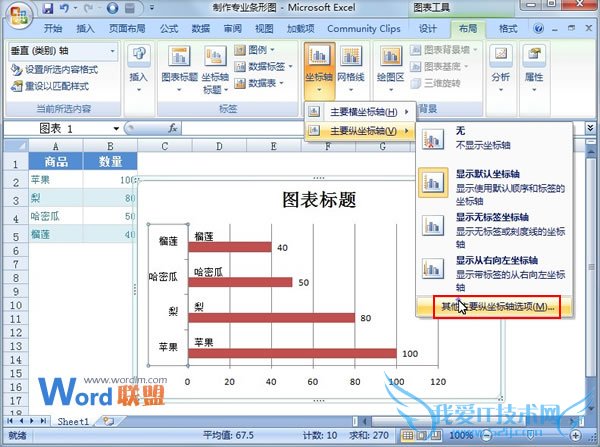Screen dimensions: 600x447
Task: Open the 公式 formulas tab
Action: tap(169, 28)
